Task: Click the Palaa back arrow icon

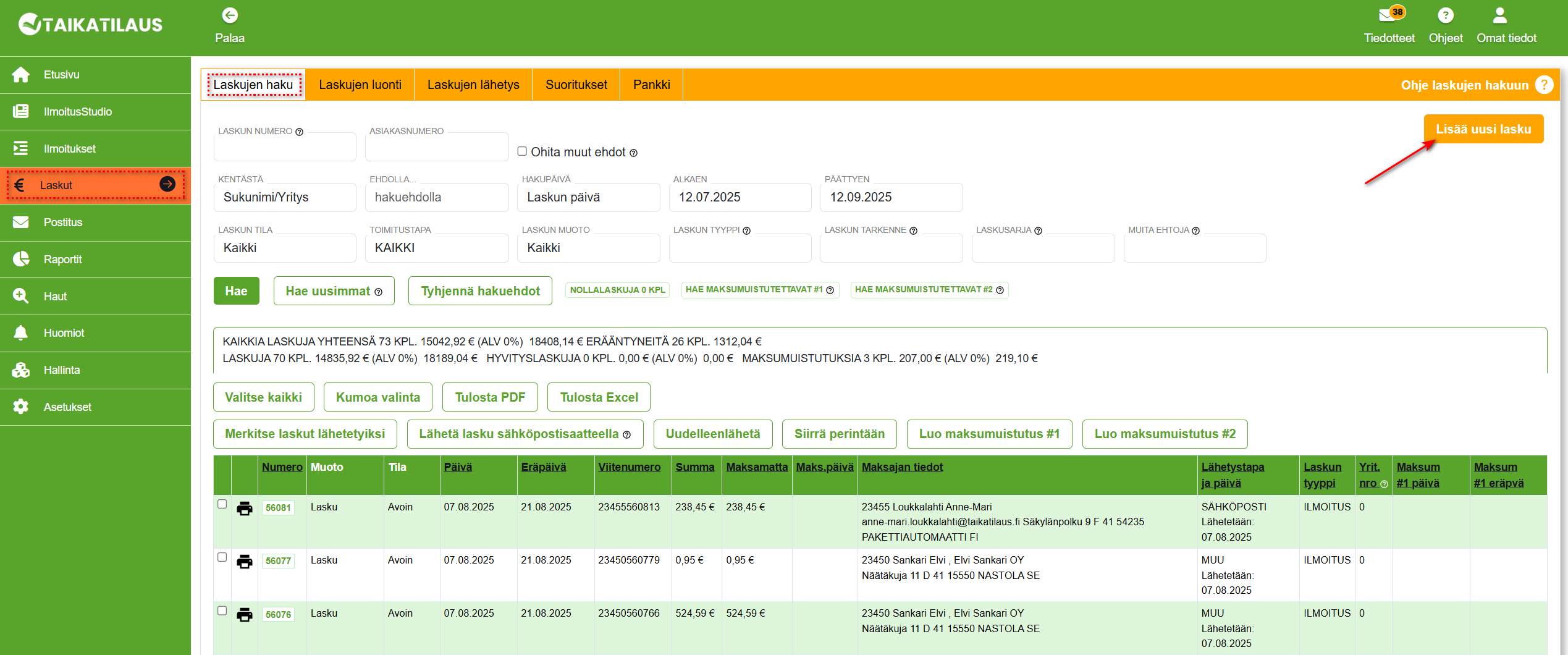Action: (230, 15)
